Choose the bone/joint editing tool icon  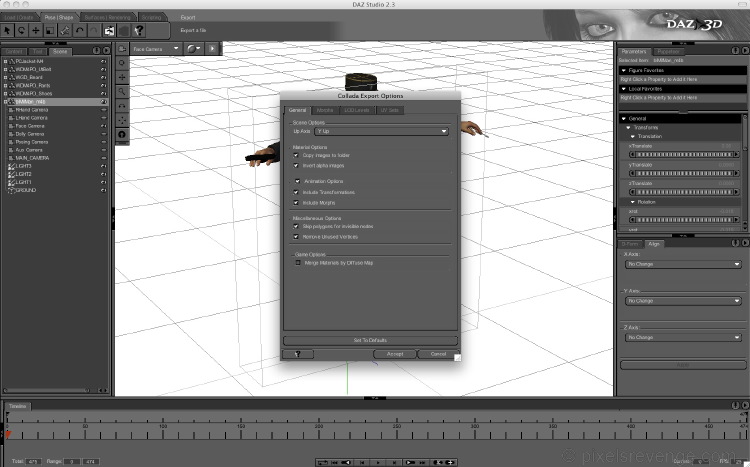click(x=65, y=31)
